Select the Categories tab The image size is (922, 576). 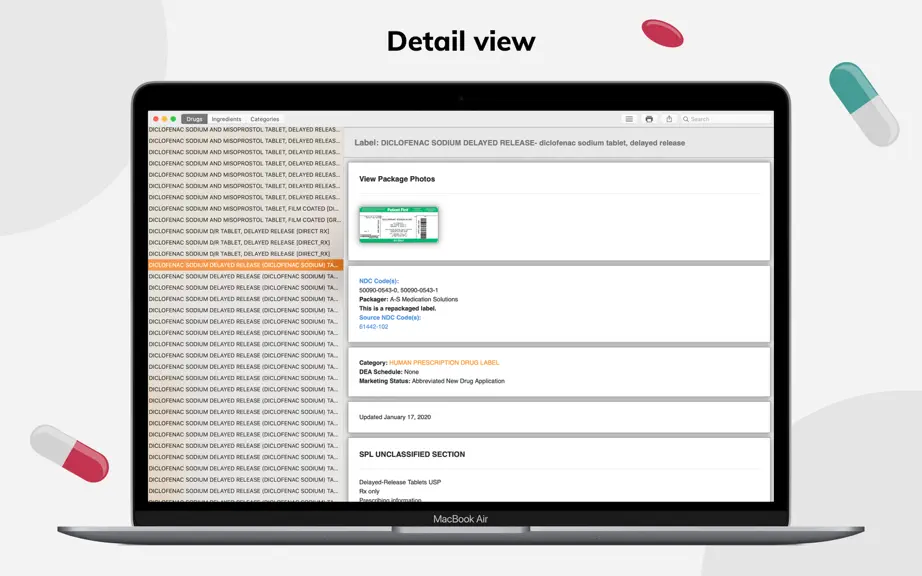265,119
